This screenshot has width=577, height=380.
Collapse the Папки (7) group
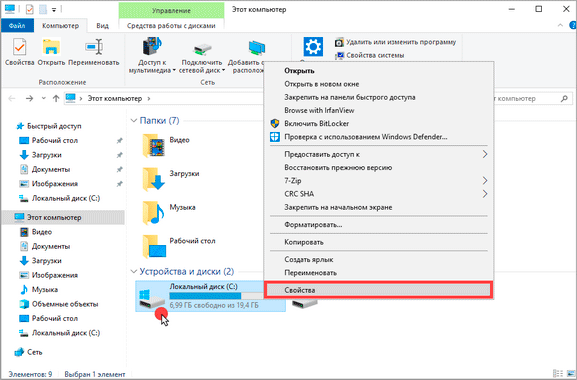point(134,121)
